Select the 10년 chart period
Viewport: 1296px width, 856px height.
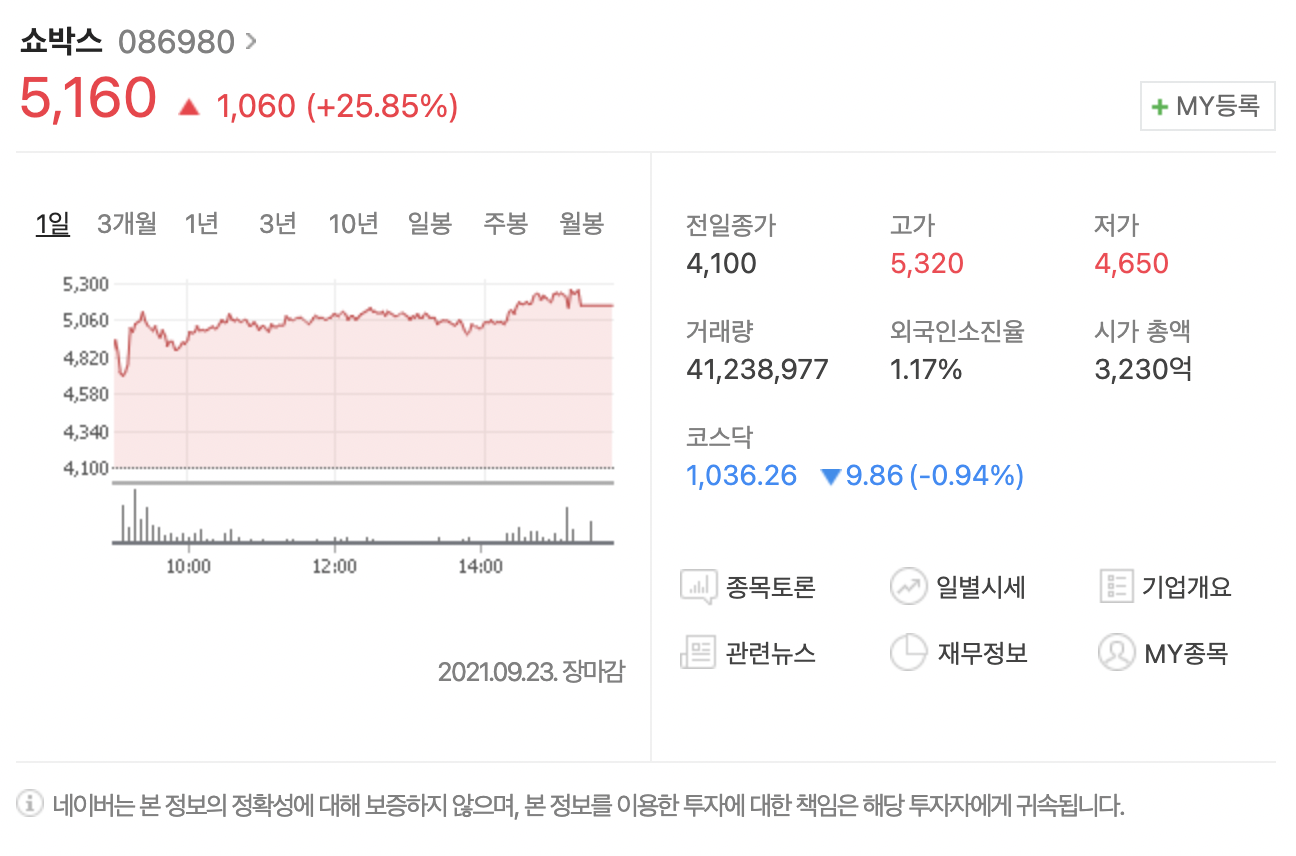pos(353,224)
